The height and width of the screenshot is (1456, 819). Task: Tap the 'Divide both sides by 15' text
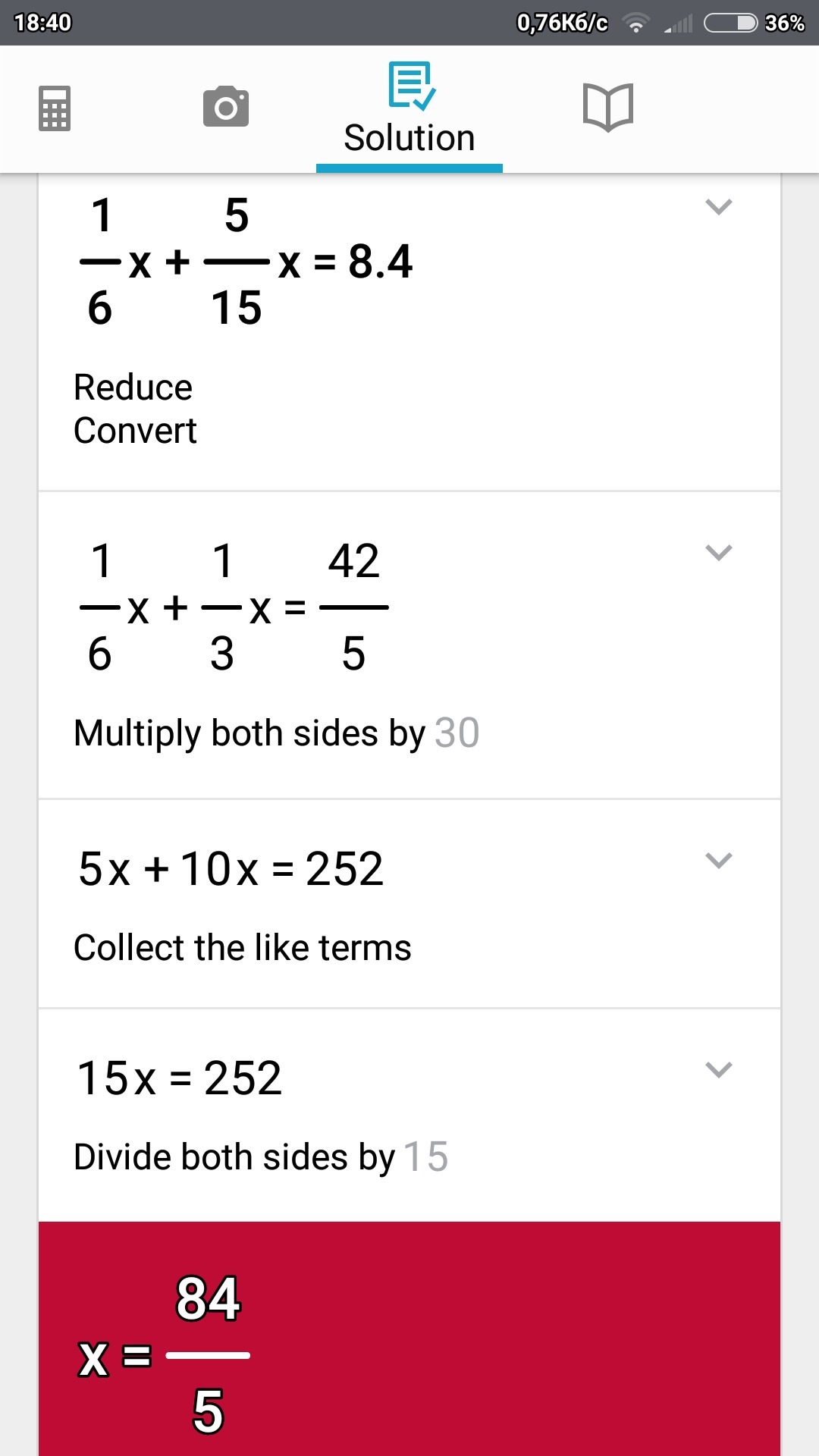coord(261,1157)
